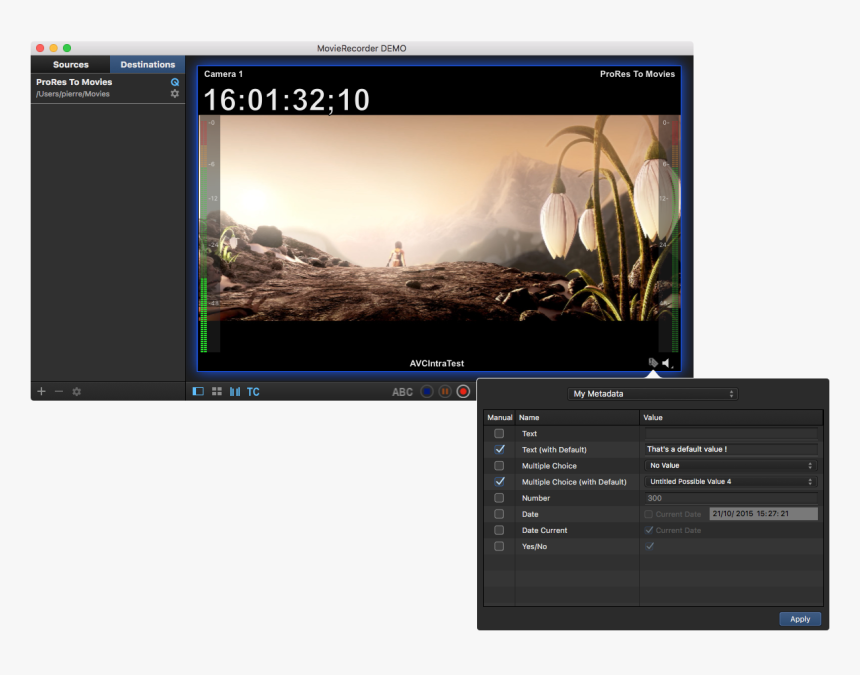860x675 pixels.
Task: Click the speaker icon below the video preview
Action: 665,363
